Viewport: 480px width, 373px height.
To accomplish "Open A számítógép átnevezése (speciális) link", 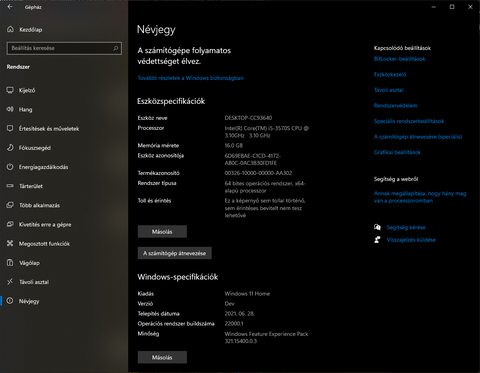I will click(418, 137).
